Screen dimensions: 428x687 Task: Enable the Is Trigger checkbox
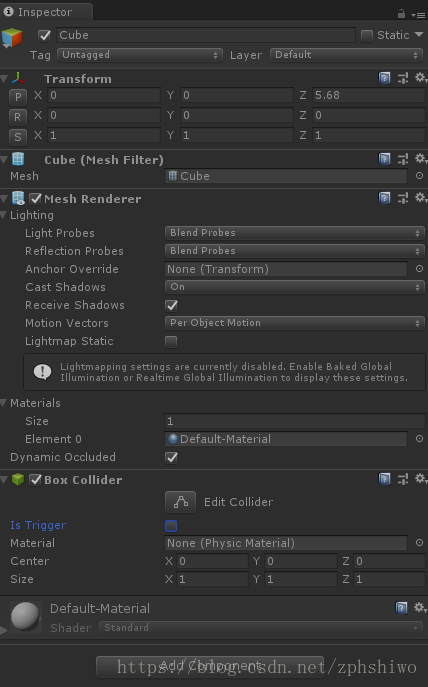171,525
